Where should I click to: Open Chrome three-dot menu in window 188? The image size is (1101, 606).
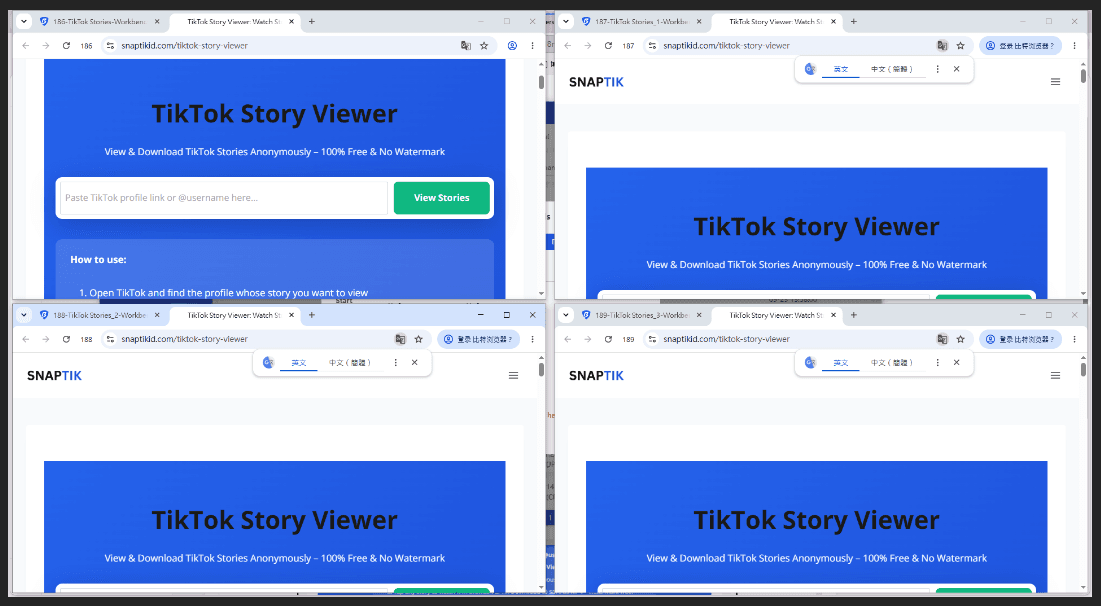pyautogui.click(x=532, y=339)
